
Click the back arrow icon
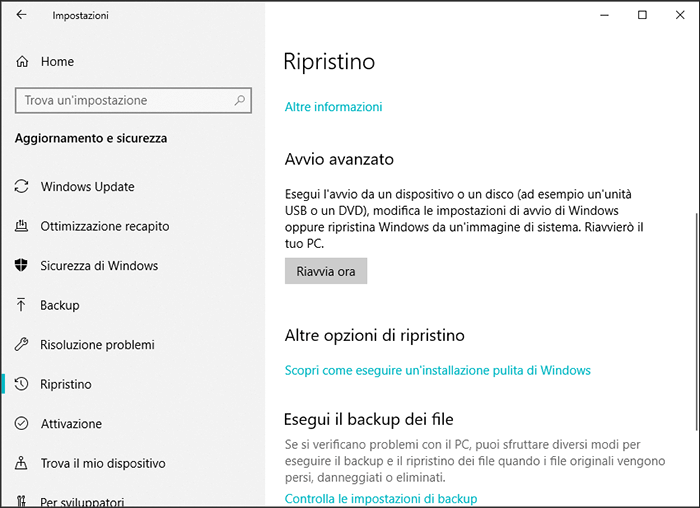coord(21,15)
